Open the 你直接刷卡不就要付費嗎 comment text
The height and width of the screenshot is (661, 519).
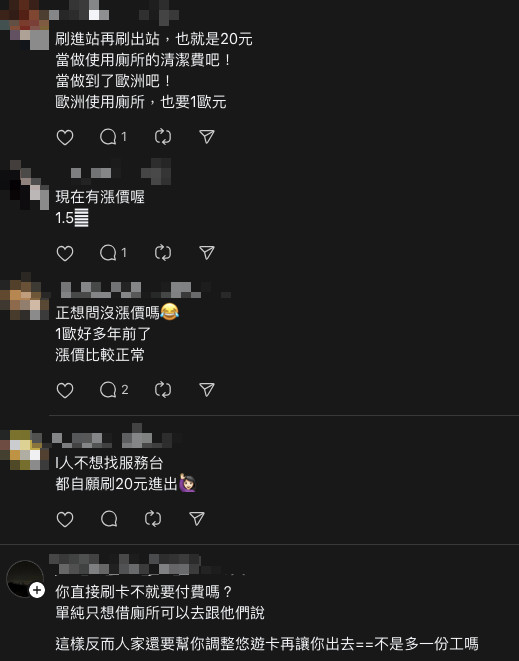pos(144,592)
